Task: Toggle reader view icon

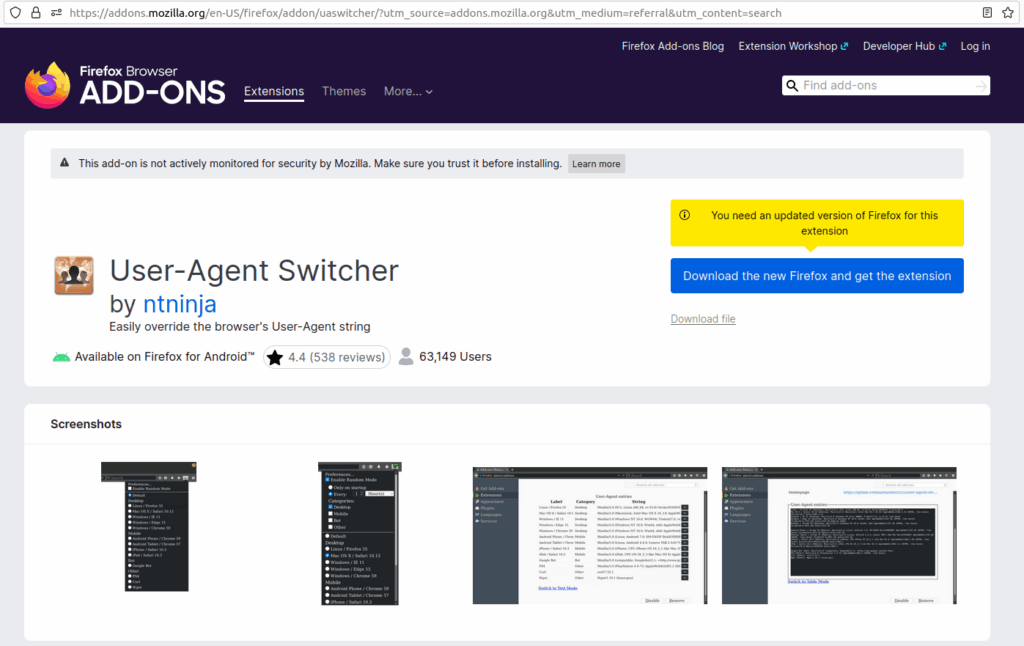Action: [x=987, y=12]
